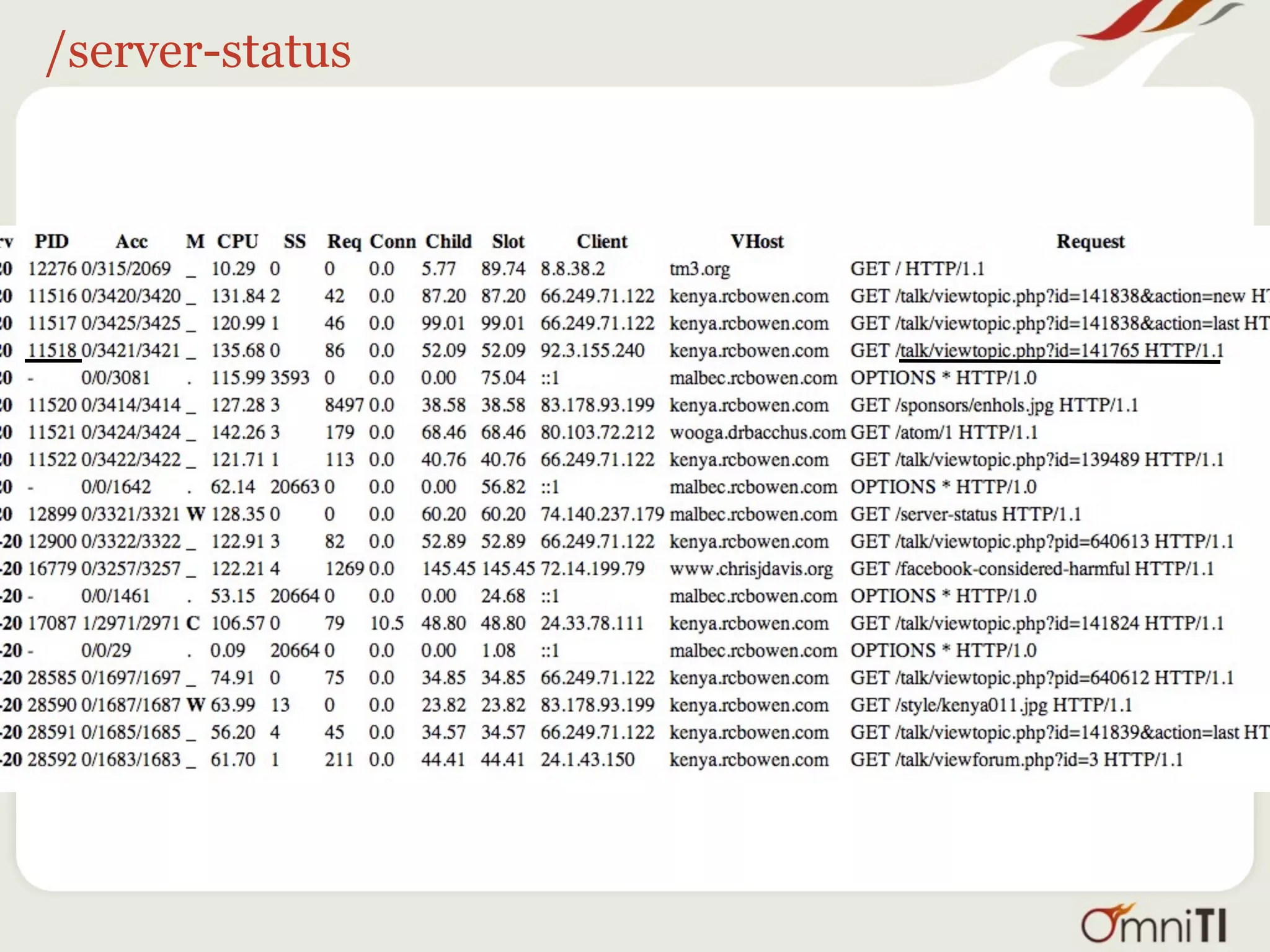The width and height of the screenshot is (1270, 952).
Task: Click Acc value 0/0/3081
Action: click(x=116, y=377)
